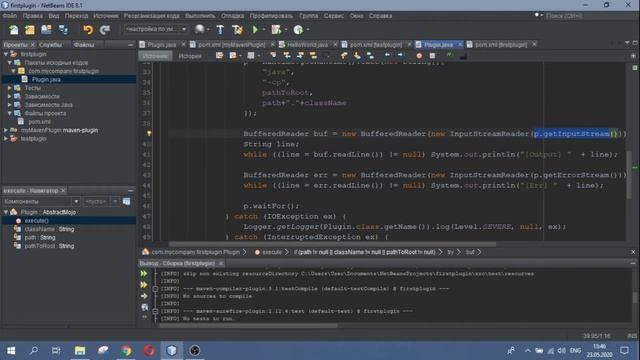Open the Help (Справка) menu
Image resolution: width=640 pixels, height=360 pixels.
point(380,16)
